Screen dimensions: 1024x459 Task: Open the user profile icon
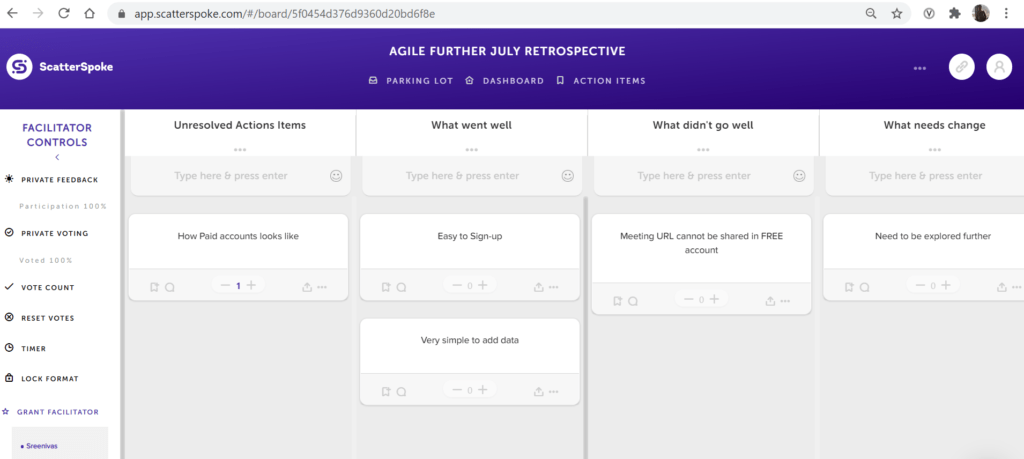click(998, 67)
